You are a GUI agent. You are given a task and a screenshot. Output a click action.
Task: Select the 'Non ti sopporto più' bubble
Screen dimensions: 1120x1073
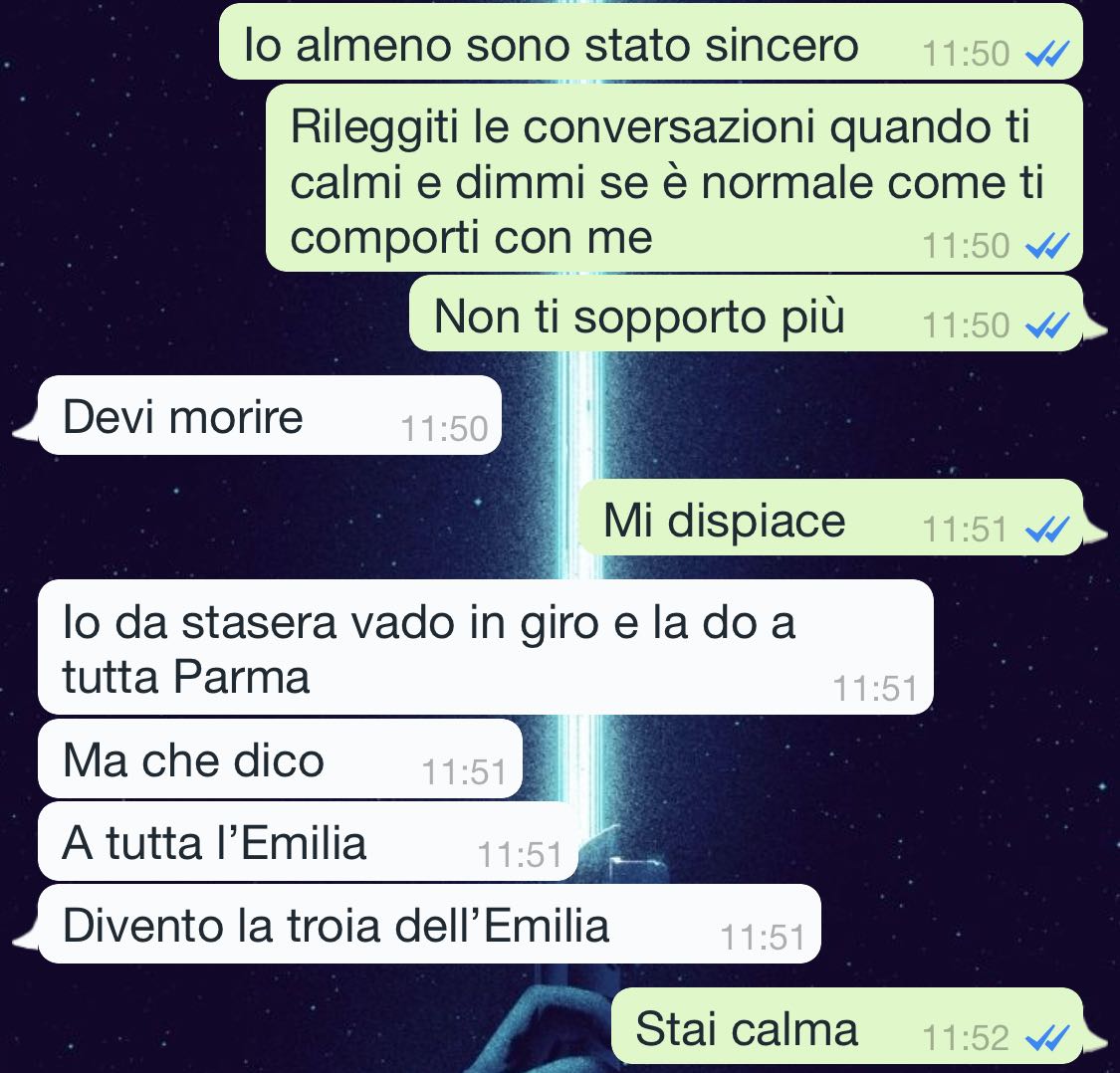click(747, 313)
